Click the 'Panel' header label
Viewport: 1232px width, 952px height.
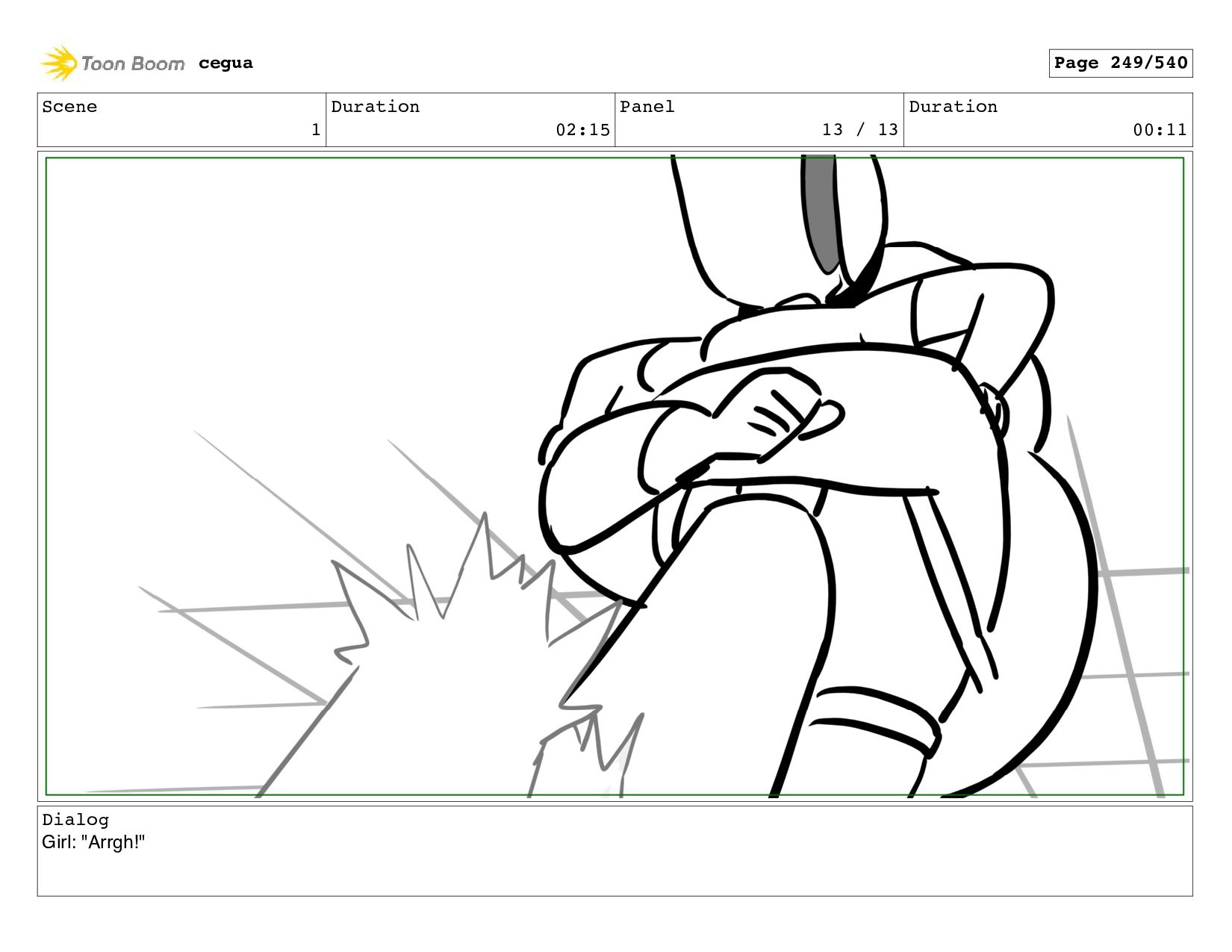coord(647,107)
